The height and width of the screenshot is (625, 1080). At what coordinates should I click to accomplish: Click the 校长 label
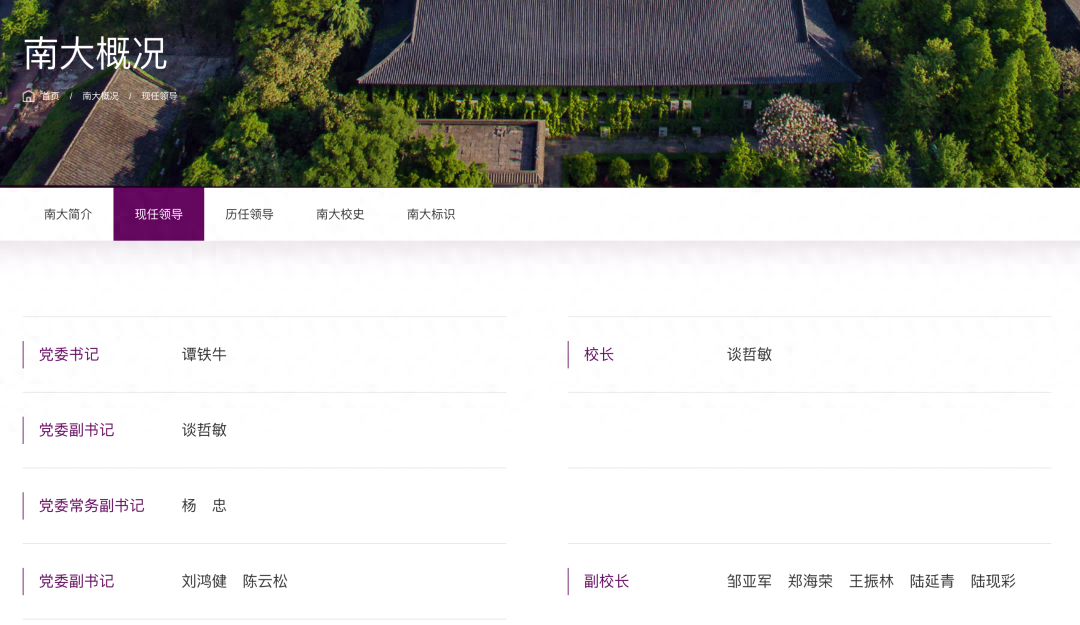pyautogui.click(x=599, y=354)
